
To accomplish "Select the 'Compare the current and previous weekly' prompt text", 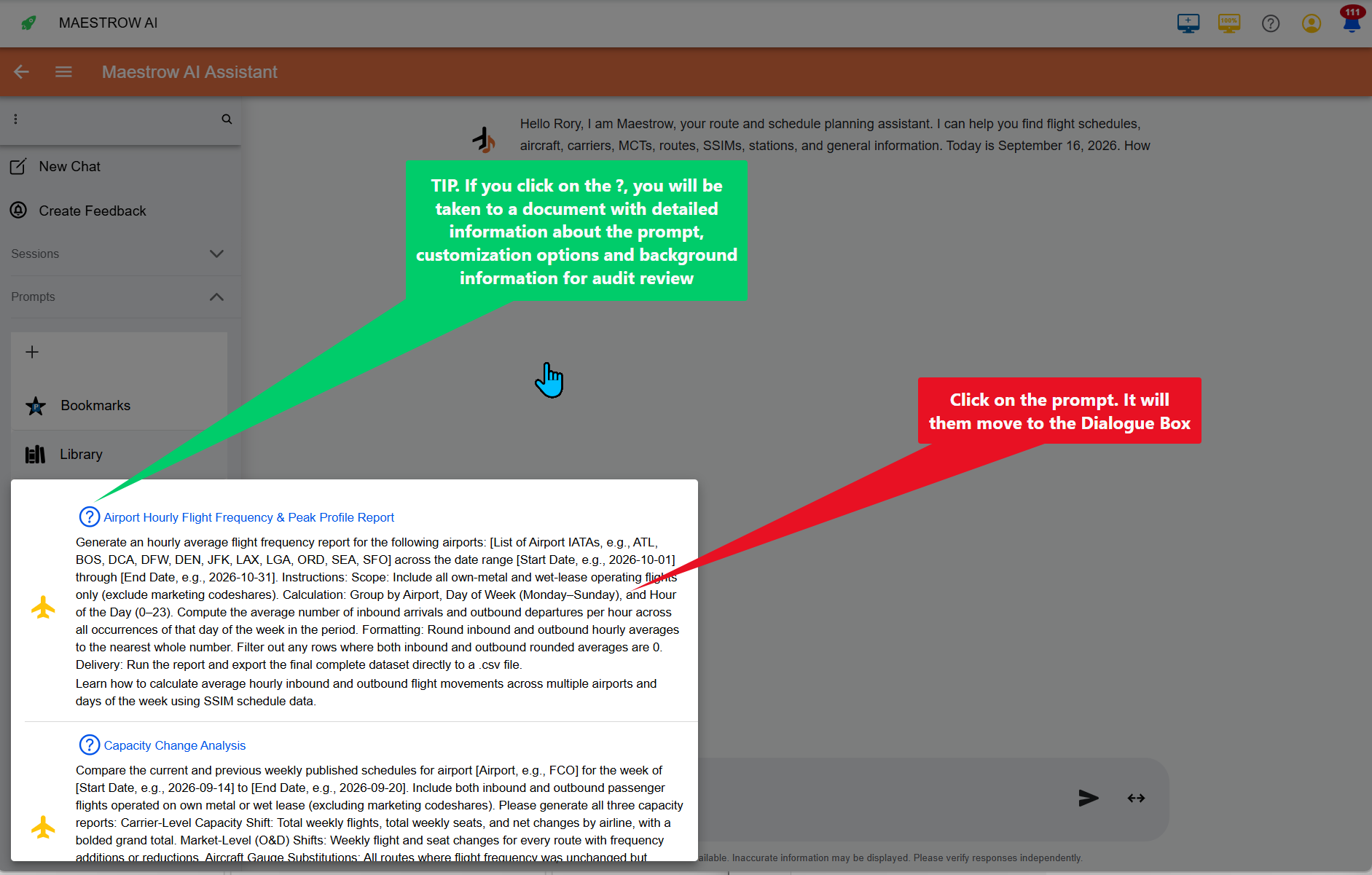I will click(x=380, y=814).
